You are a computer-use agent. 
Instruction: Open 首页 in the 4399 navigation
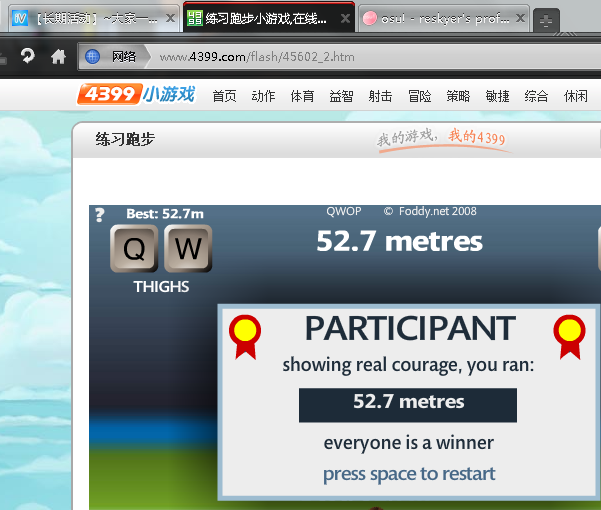pos(225,96)
